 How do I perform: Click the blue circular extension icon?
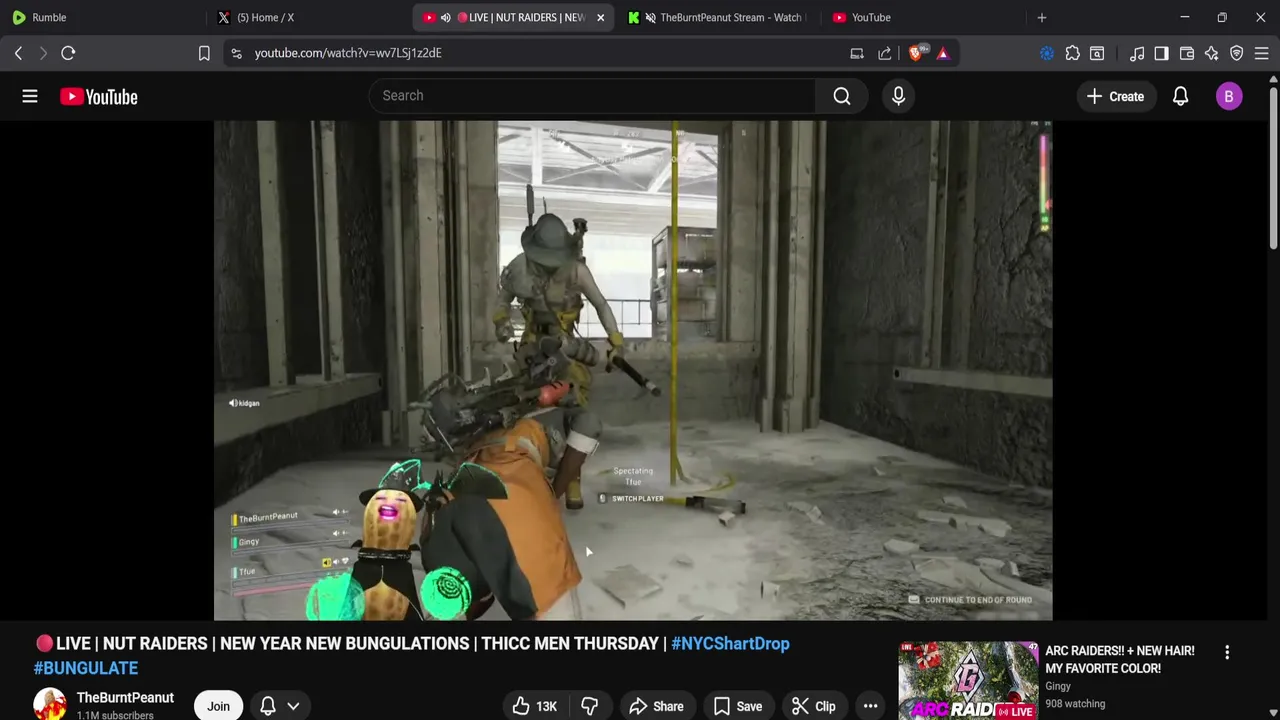click(x=1047, y=53)
